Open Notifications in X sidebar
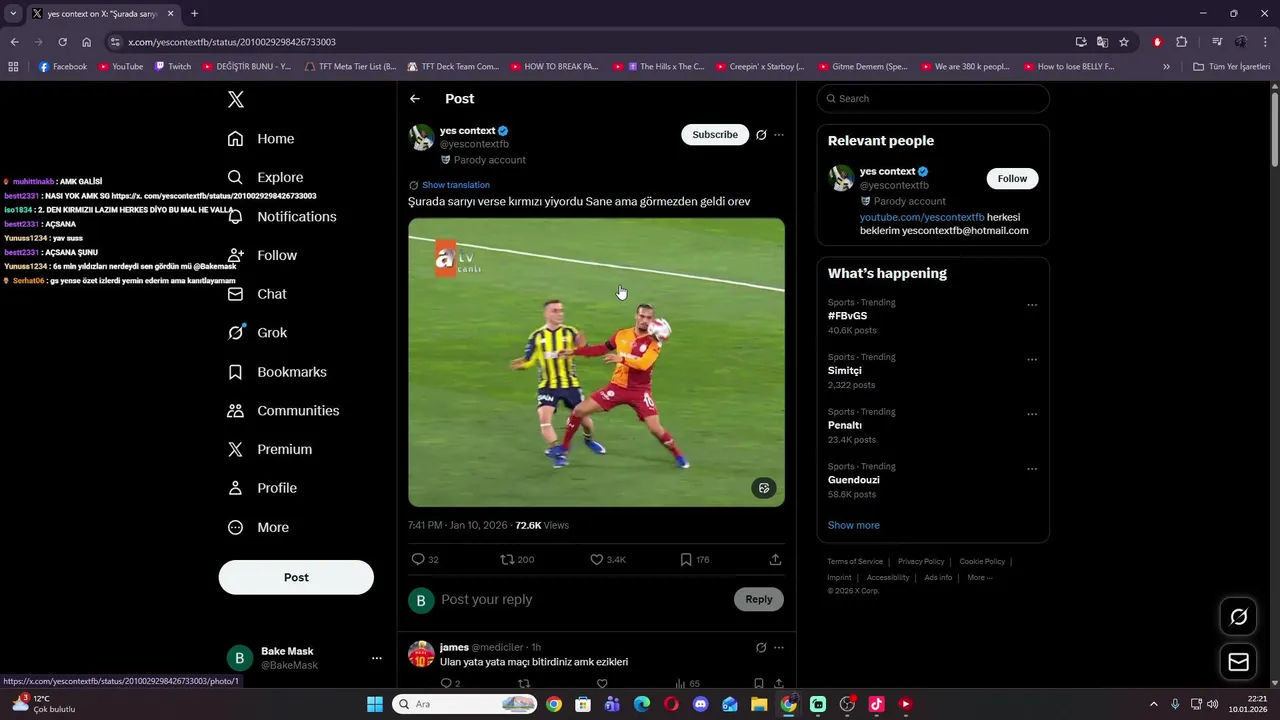 click(282, 217)
